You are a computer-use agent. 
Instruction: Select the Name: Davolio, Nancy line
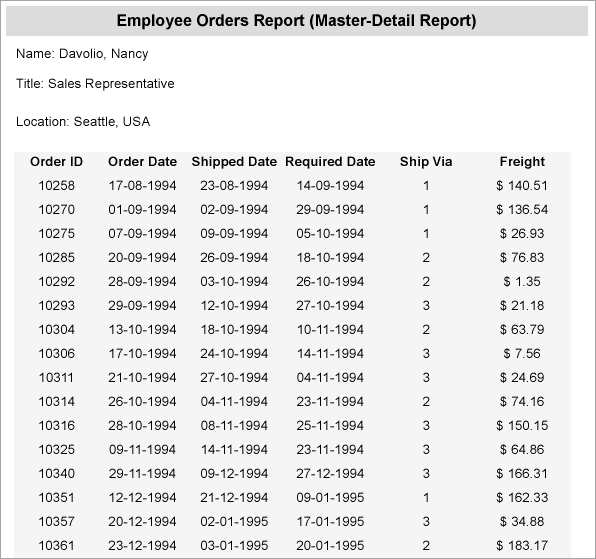(82, 54)
